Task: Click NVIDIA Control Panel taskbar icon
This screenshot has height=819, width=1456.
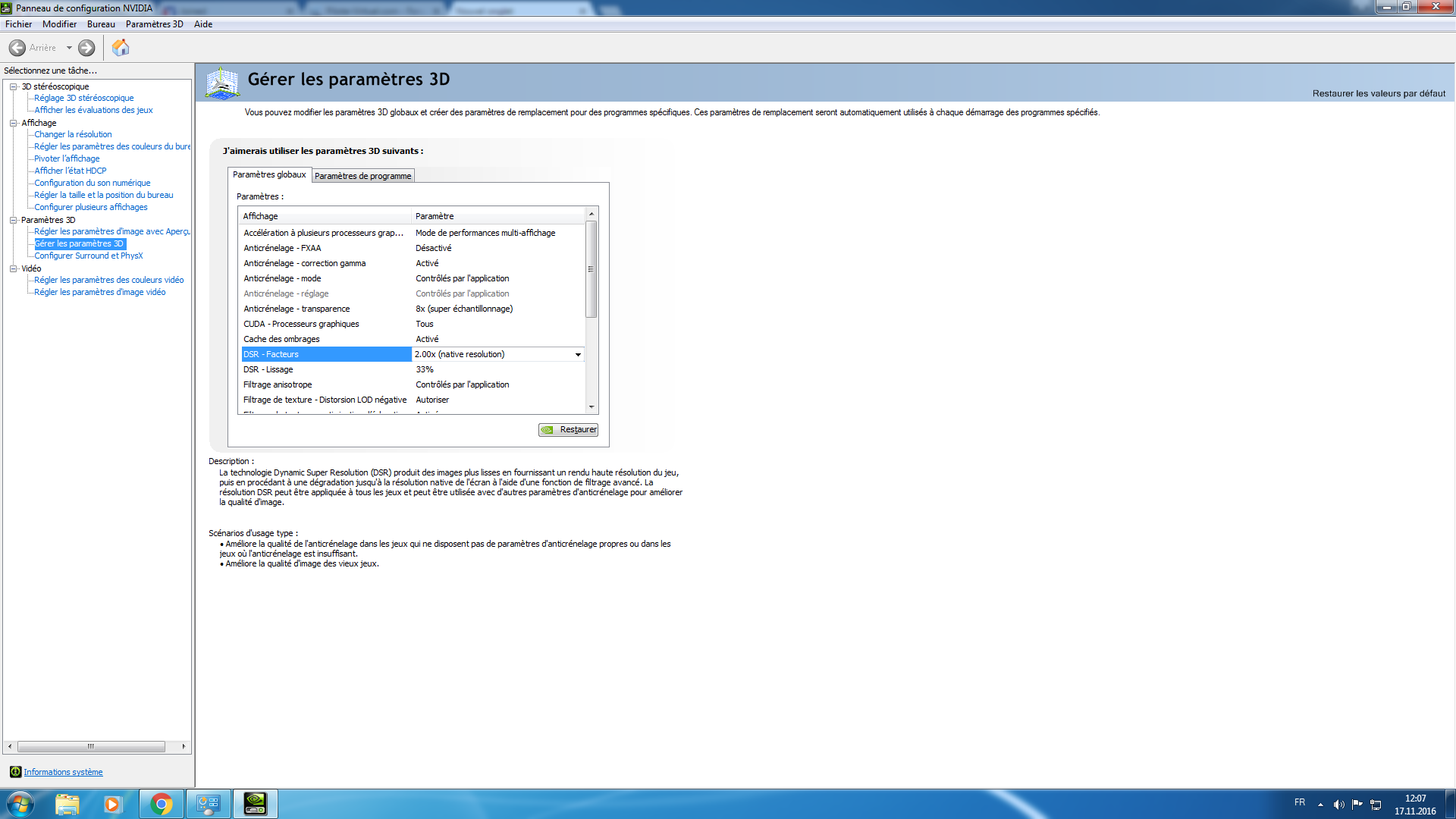Action: coord(256,804)
